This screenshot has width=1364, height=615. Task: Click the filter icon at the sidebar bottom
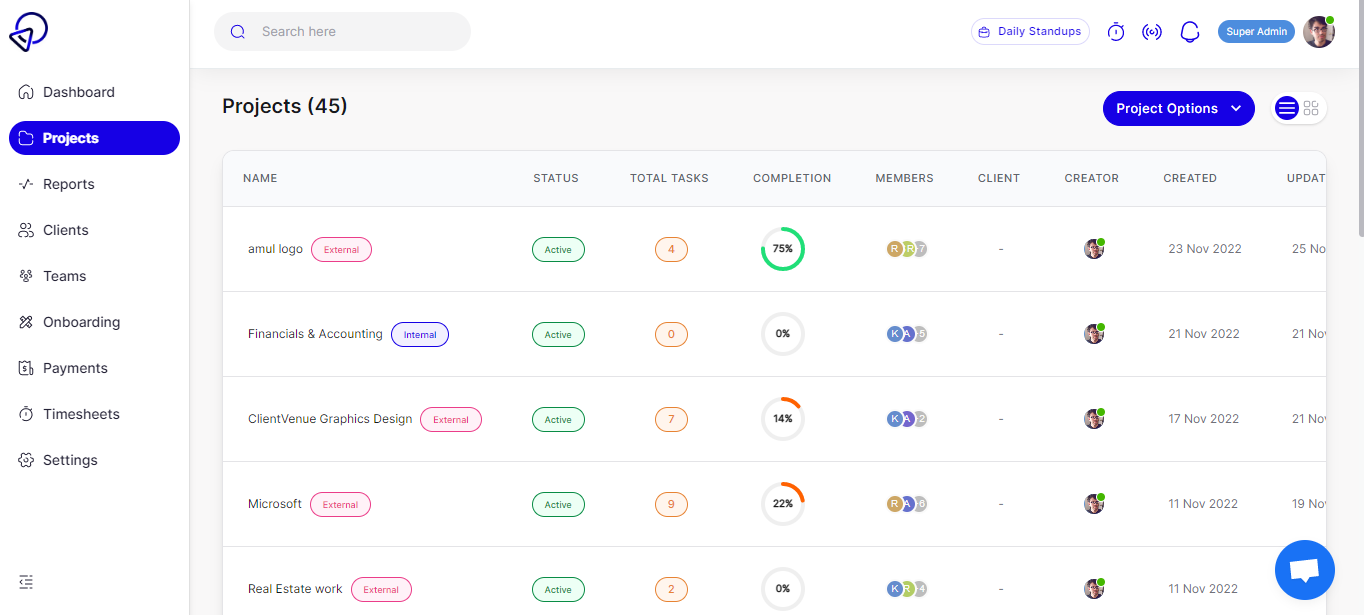[25, 581]
